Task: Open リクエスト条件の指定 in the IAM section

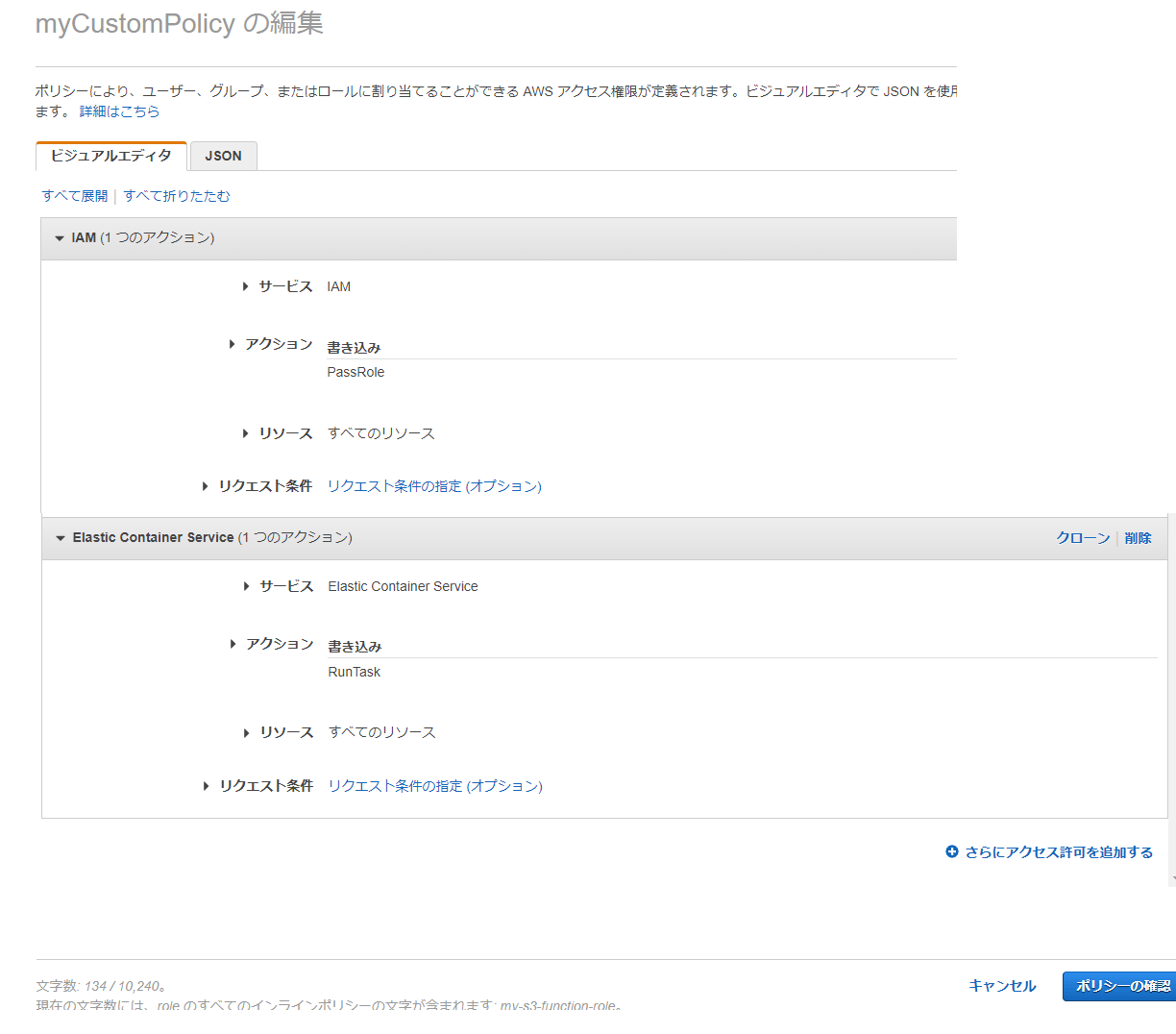Action: 434,486
